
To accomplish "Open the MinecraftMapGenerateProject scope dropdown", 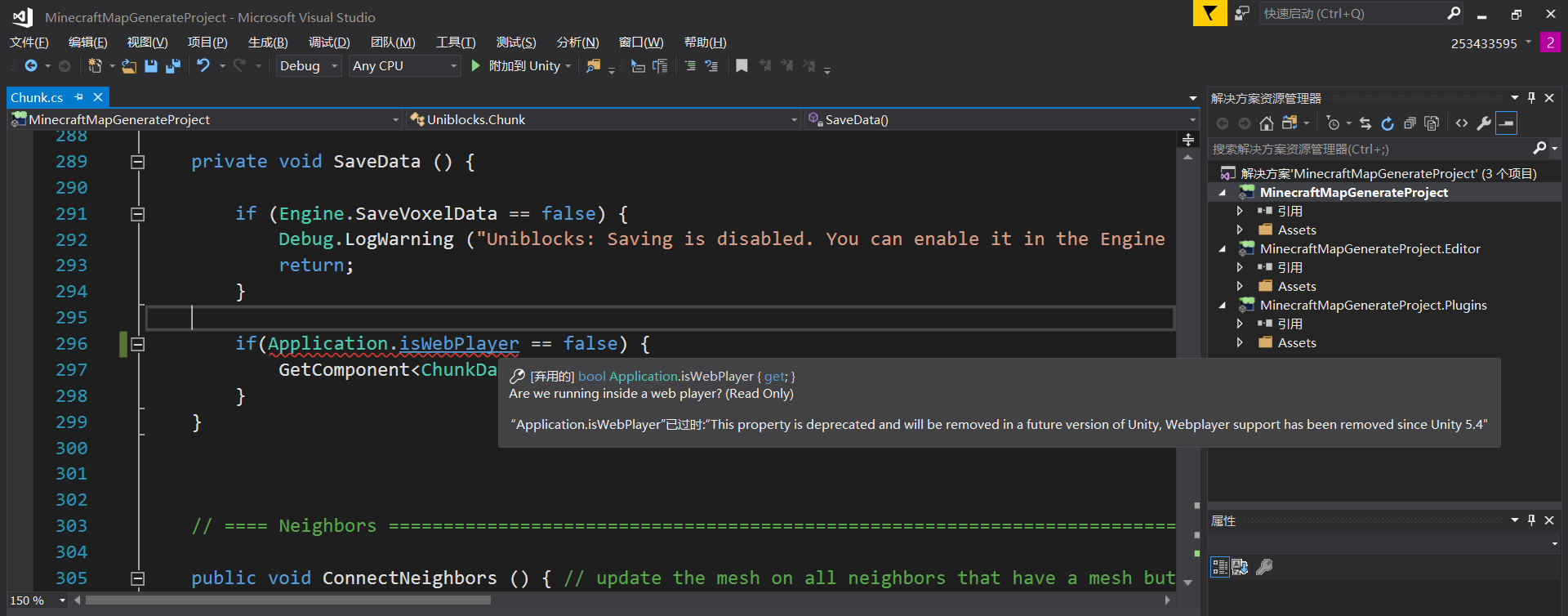I will (206, 119).
